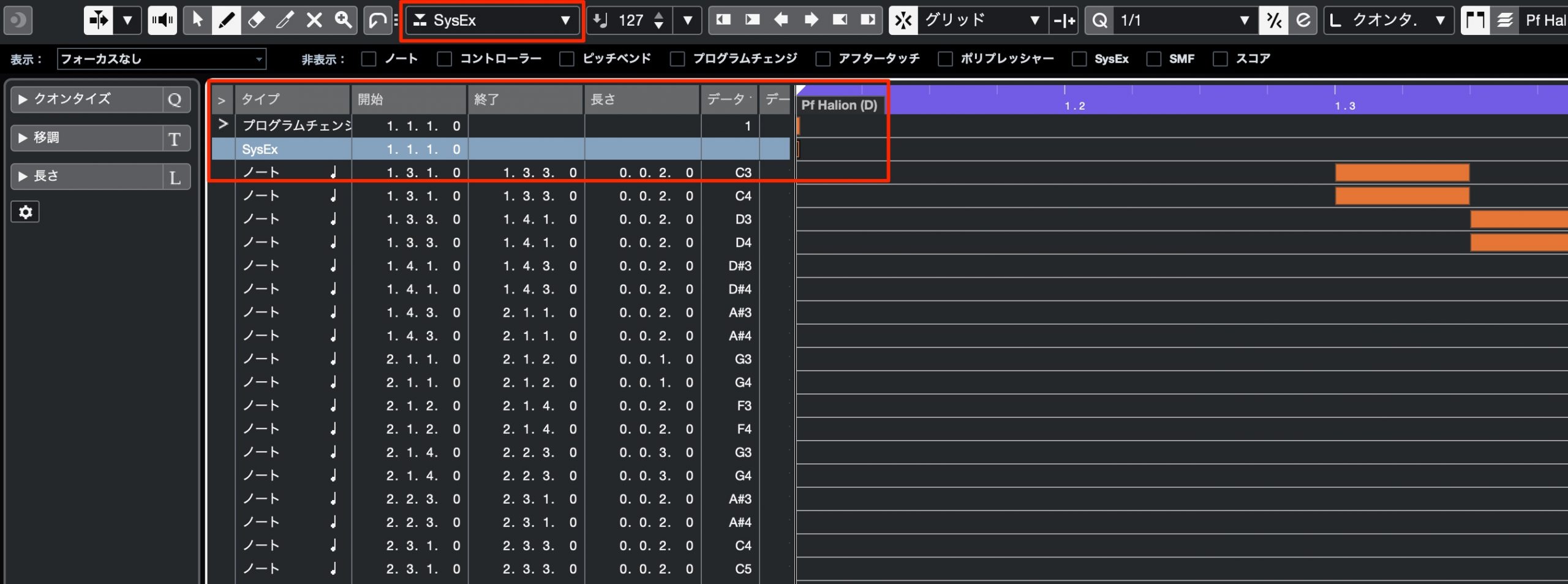
Task: Tick the スコア hide checkbox
Action: [x=1221, y=59]
